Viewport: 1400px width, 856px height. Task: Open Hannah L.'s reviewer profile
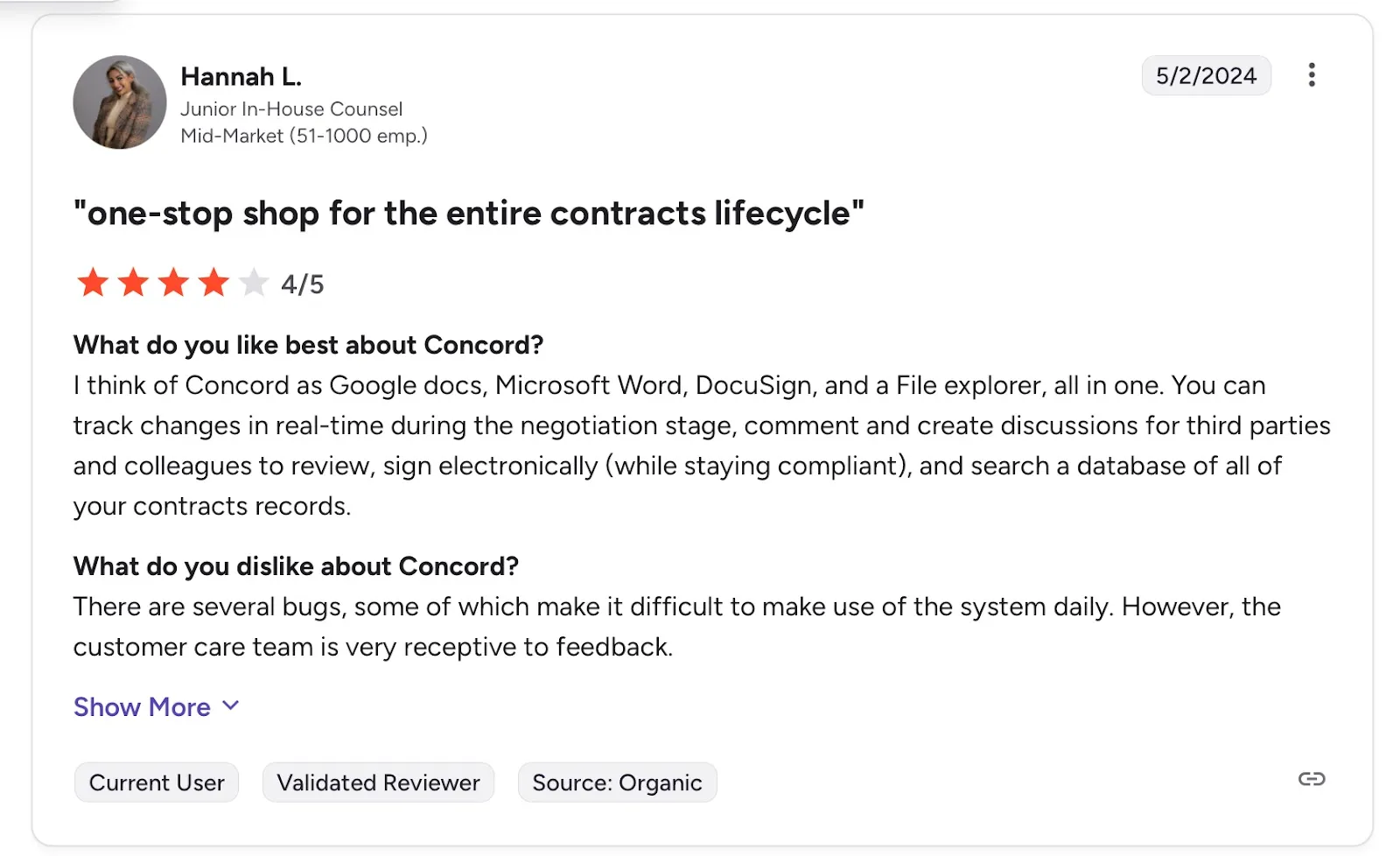pos(241,76)
